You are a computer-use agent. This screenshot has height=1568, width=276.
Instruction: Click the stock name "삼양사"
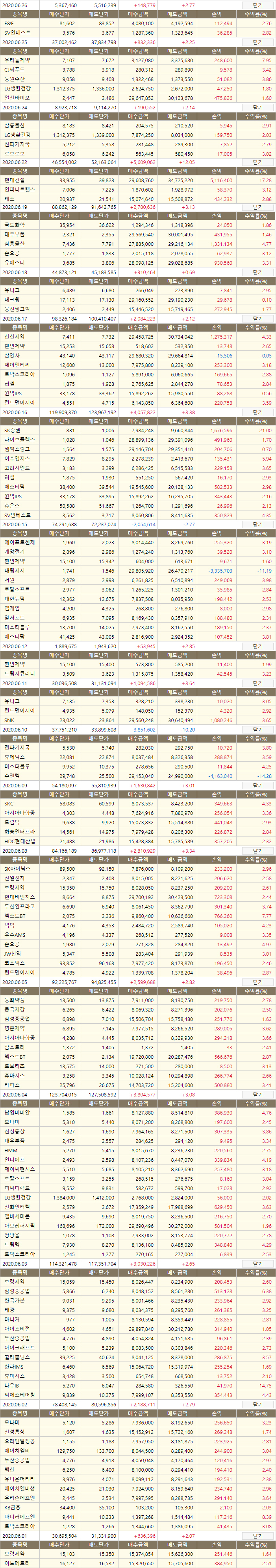point(11,356)
